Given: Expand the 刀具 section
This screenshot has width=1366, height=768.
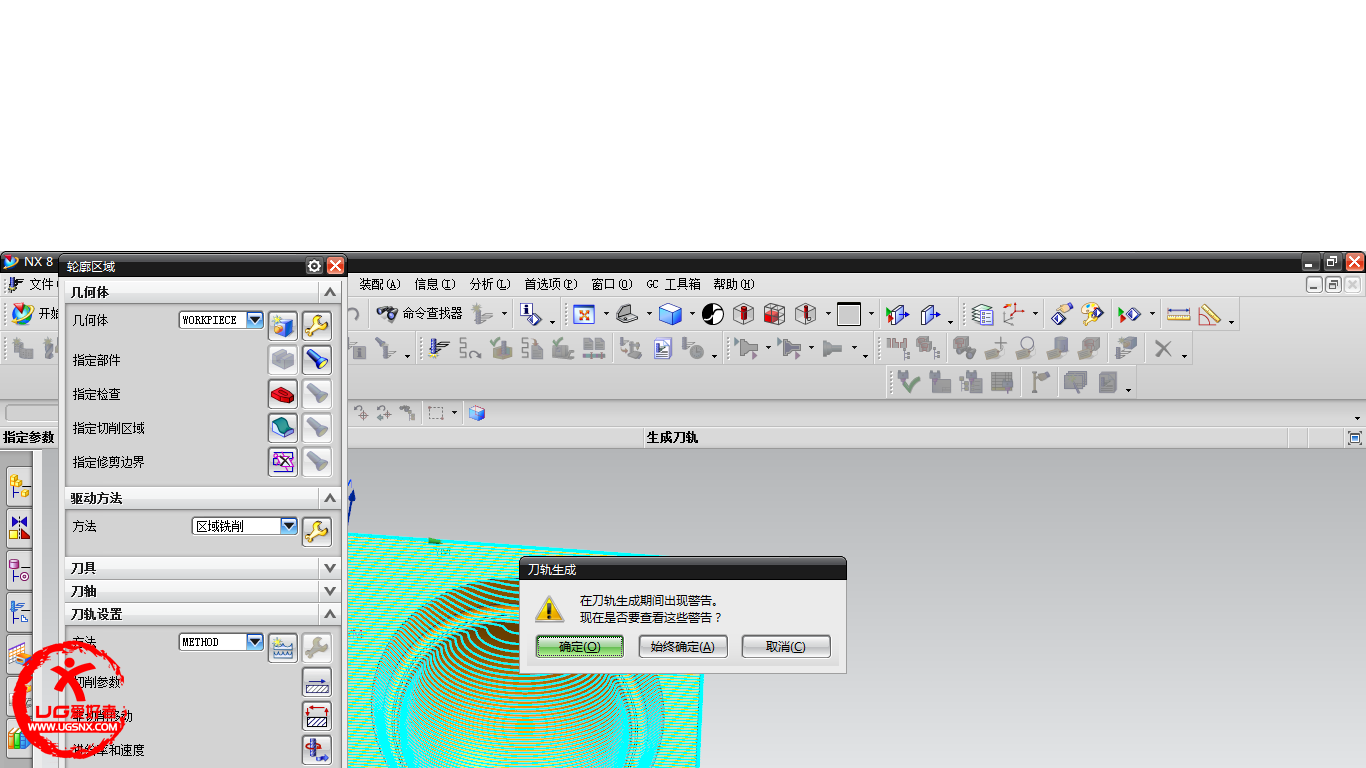Looking at the screenshot, I should tap(330, 568).
